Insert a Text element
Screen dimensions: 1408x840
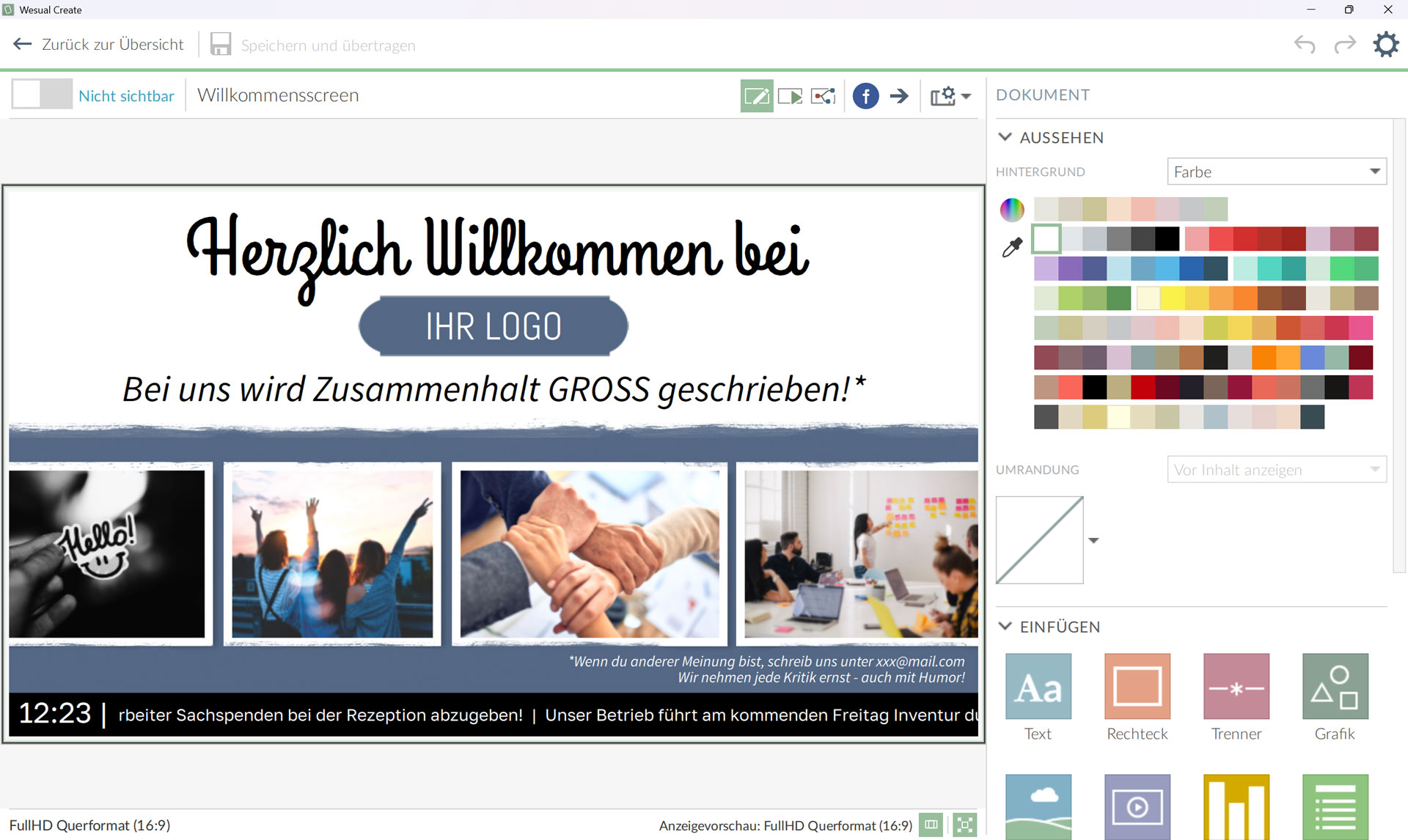1038,687
